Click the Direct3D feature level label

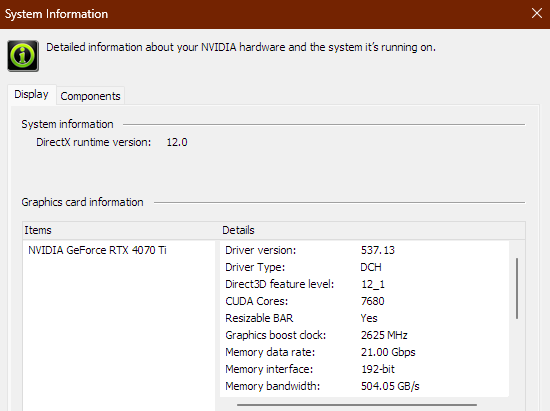coord(280,284)
